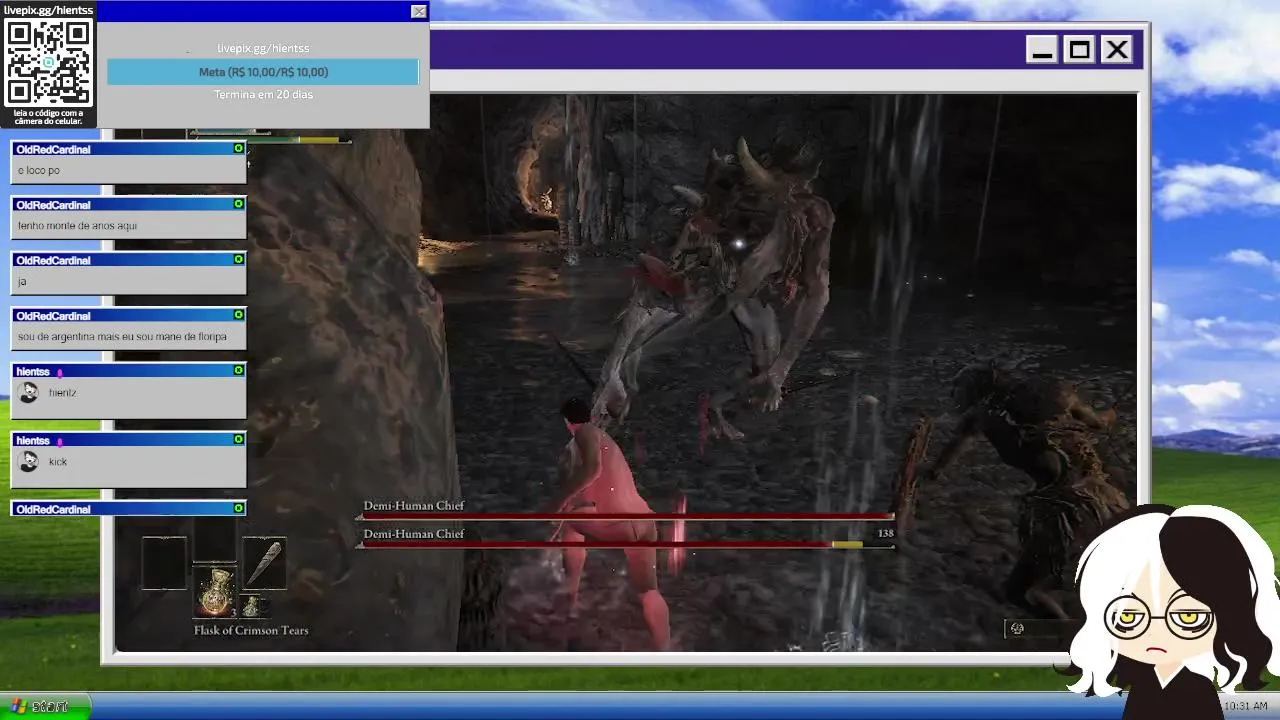Click lower Demi-Human Chief health bar with 138
Viewport: 1280px width, 720px height.
tap(625, 545)
